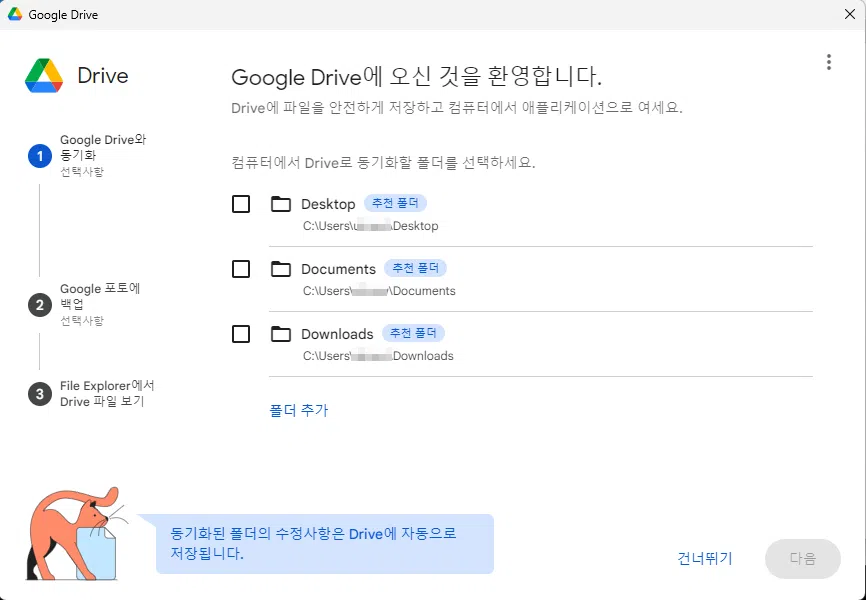Check the Documents folder checkbox
Viewport: 866px width, 600px height.
240,268
